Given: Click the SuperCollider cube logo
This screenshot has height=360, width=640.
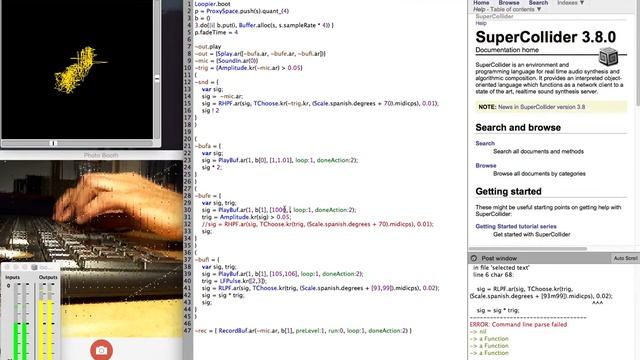Looking at the screenshot, I should tap(608, 56).
